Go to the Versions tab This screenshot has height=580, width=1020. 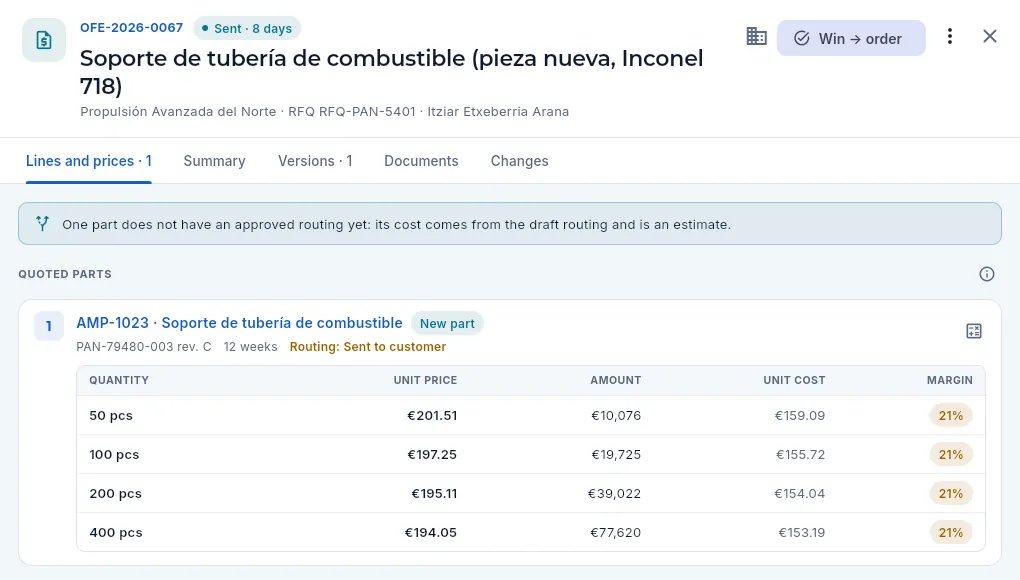315,161
